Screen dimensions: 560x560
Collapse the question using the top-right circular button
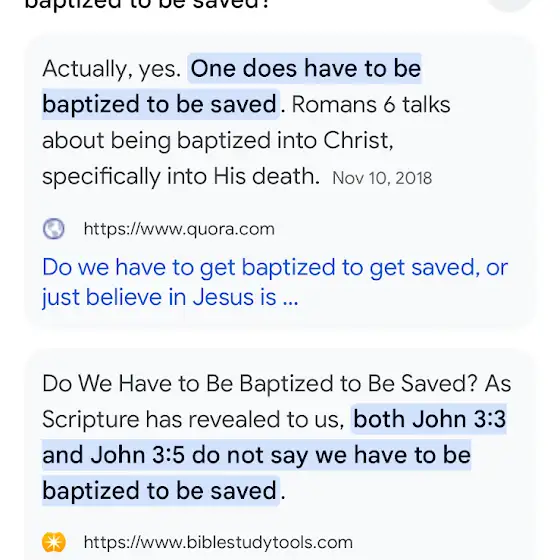[510, 4]
